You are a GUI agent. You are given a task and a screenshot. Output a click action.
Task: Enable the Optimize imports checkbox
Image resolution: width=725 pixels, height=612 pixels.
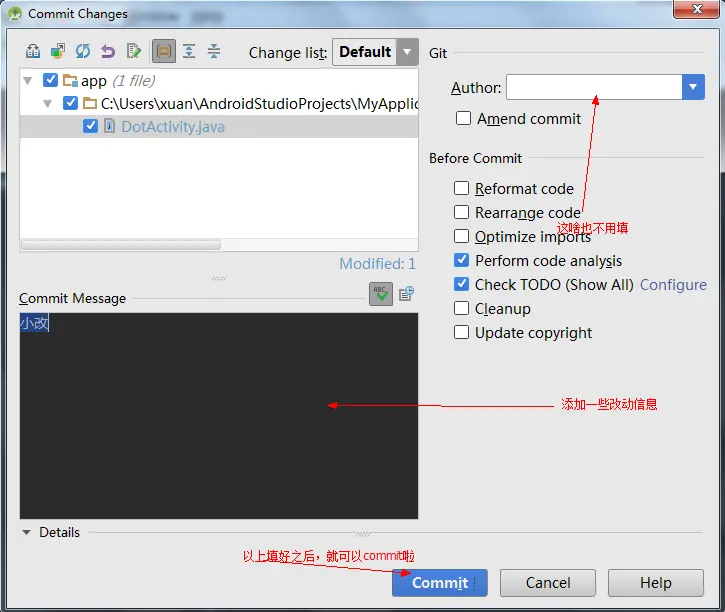point(461,236)
